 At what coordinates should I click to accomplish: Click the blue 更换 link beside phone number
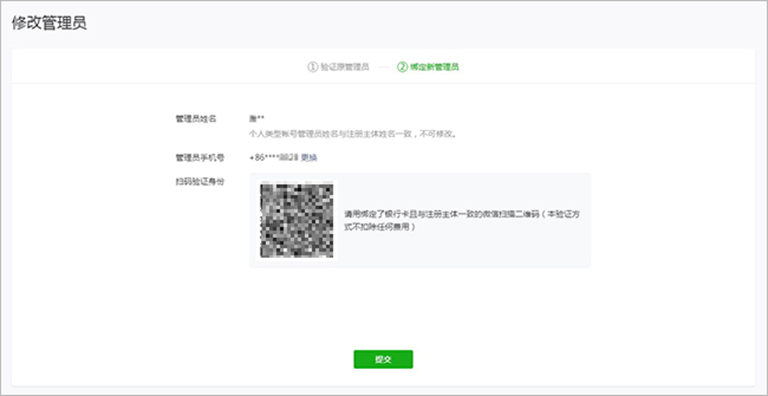click(x=309, y=158)
